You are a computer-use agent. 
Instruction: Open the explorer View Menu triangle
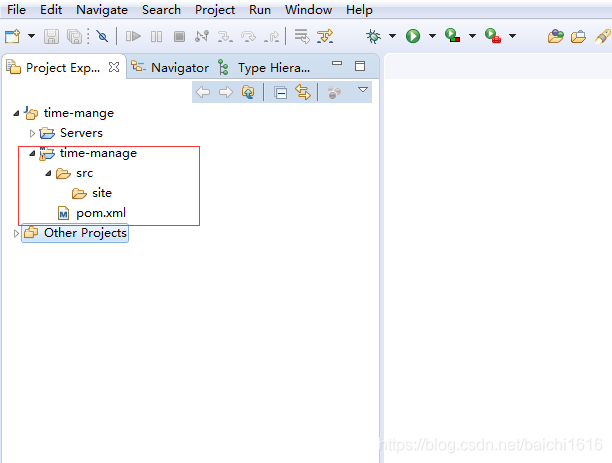coord(363,90)
